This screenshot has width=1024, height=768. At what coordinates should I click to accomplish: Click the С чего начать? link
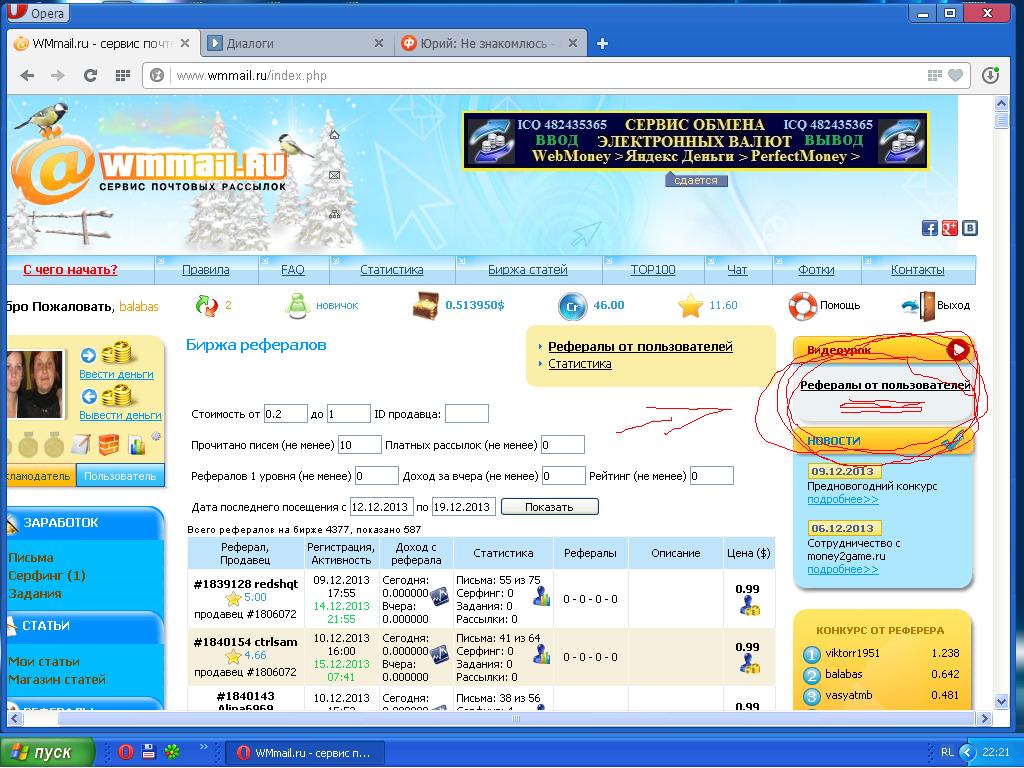click(71, 270)
